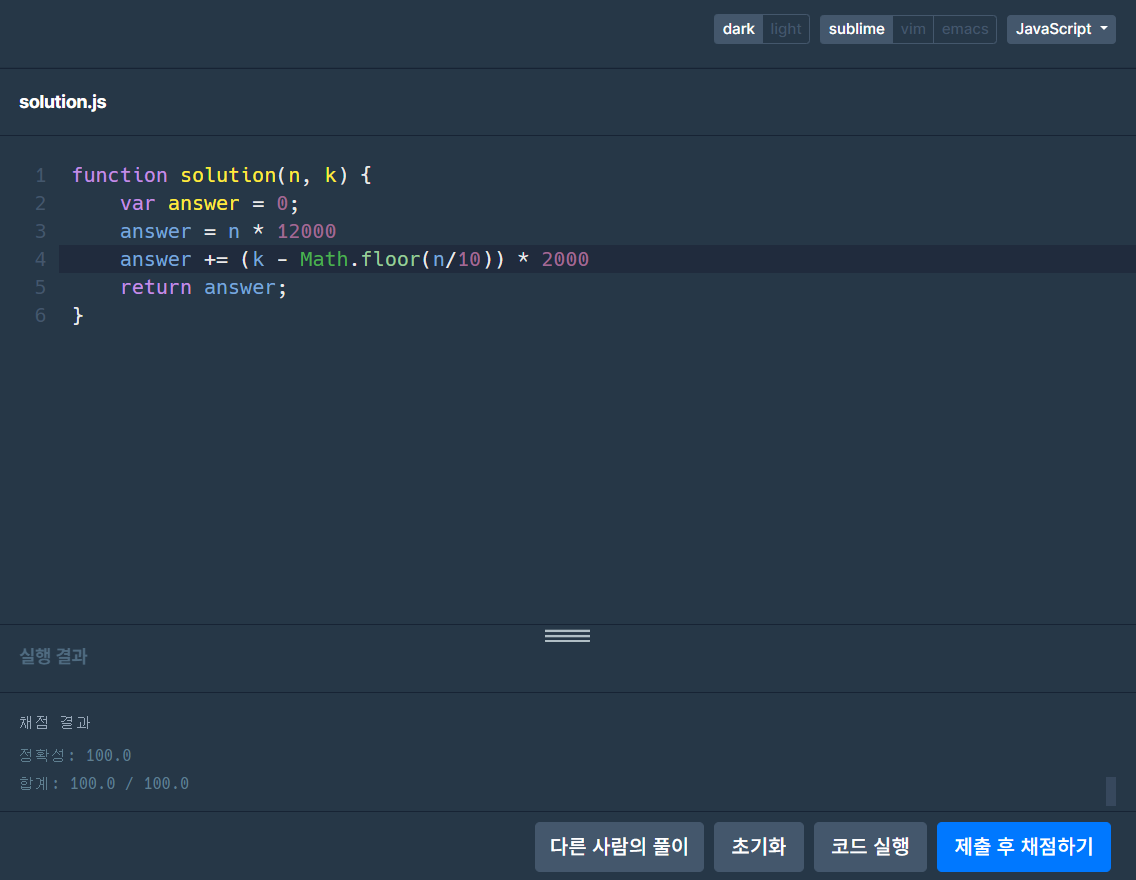The image size is (1136, 880).
Task: Click line number 4 in gutter
Action: [41, 259]
